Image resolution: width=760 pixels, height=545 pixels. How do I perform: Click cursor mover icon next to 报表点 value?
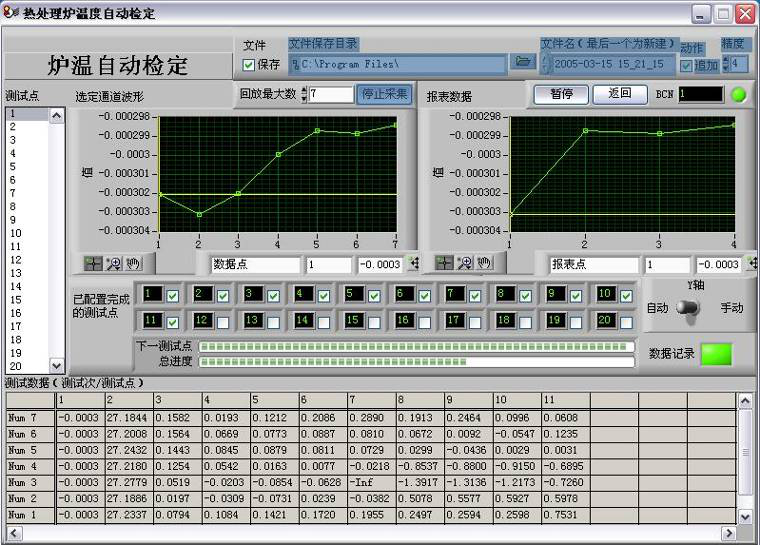tap(751, 263)
